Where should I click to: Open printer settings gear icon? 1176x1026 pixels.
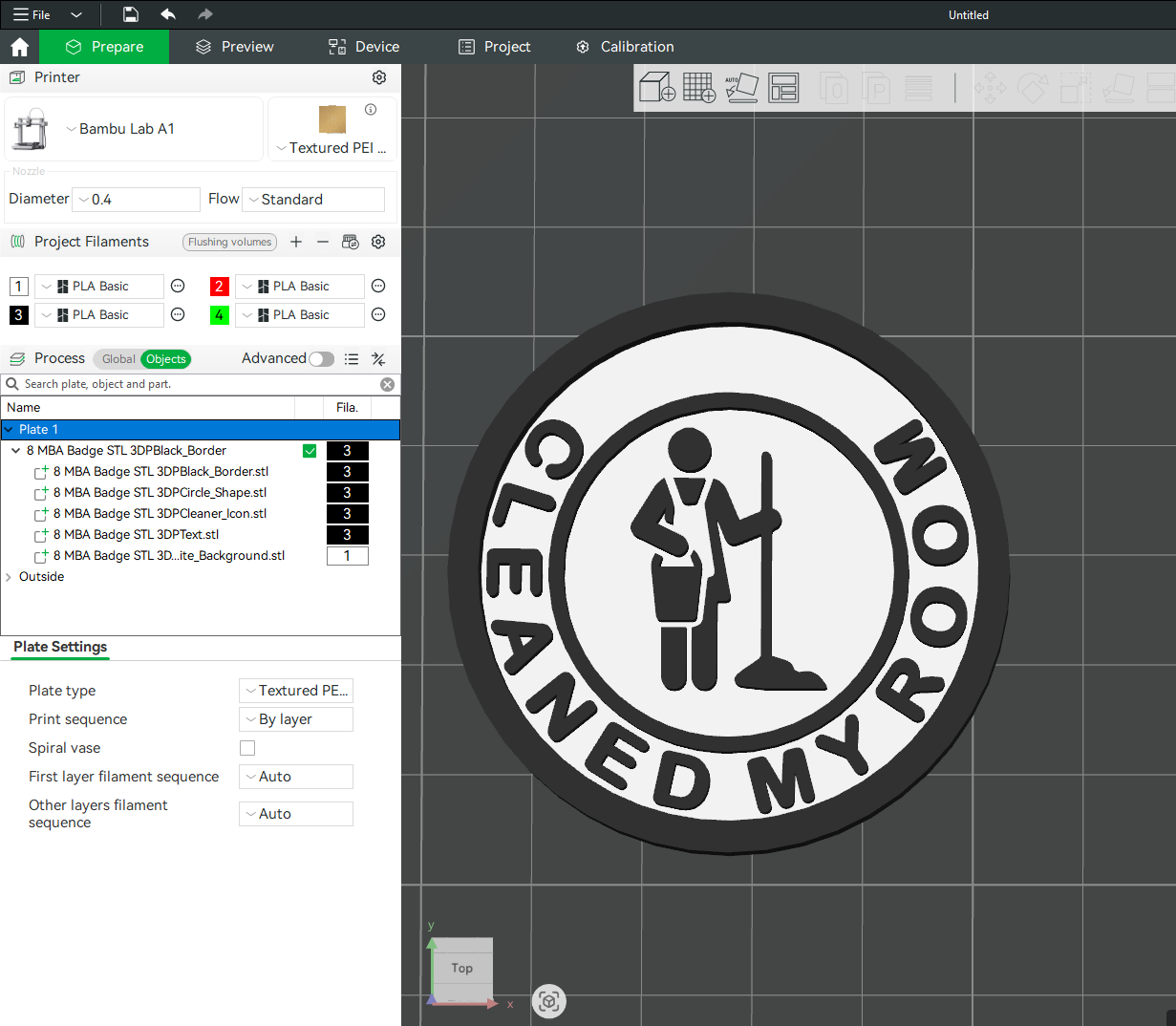click(x=379, y=77)
